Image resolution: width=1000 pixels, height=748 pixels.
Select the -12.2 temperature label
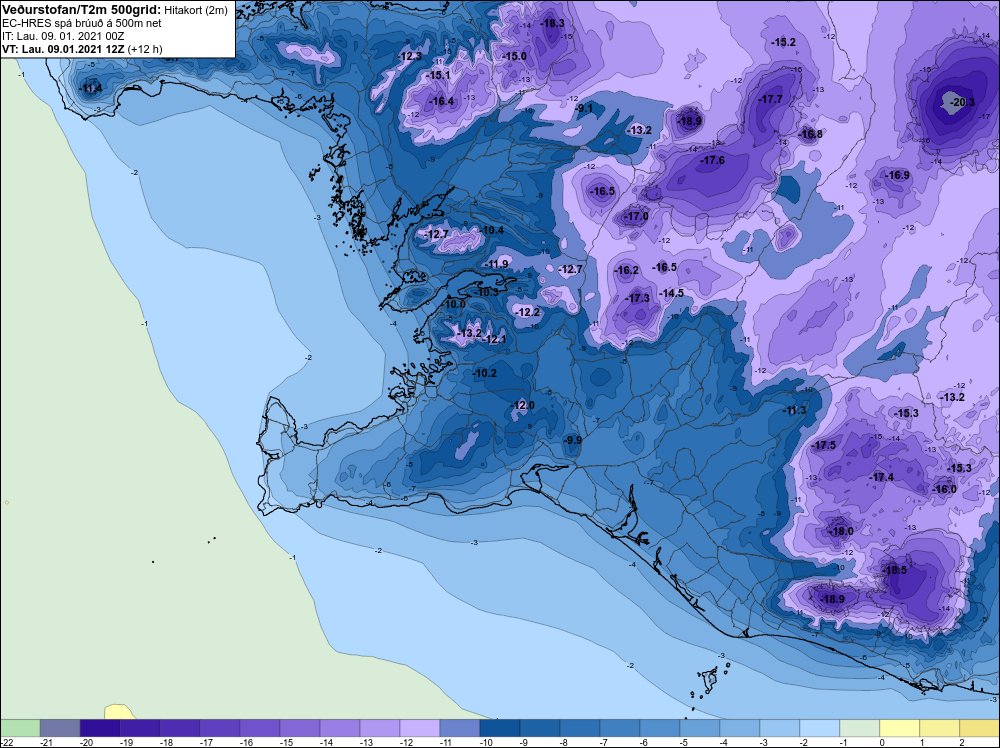click(x=528, y=312)
